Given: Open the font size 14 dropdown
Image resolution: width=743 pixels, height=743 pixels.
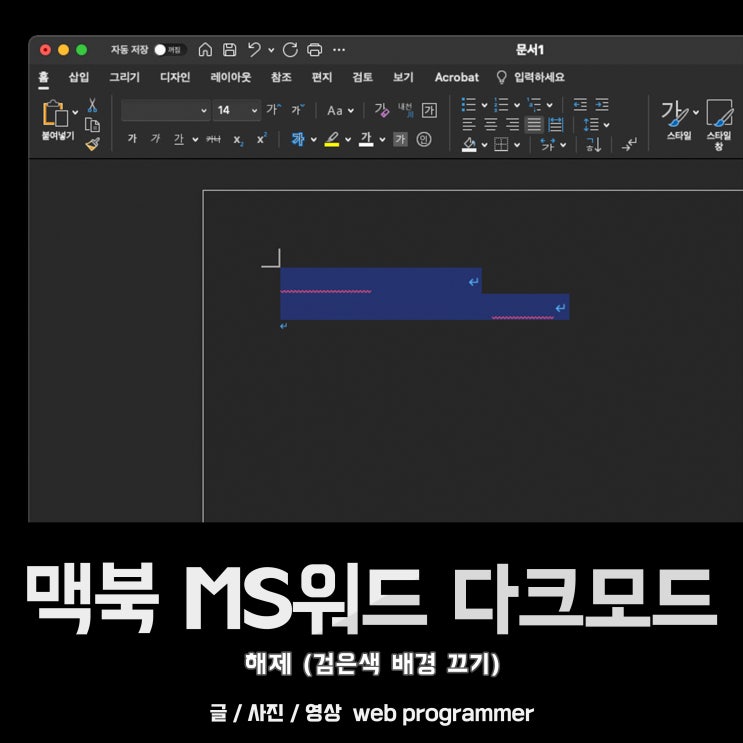Looking at the screenshot, I should click(x=254, y=111).
